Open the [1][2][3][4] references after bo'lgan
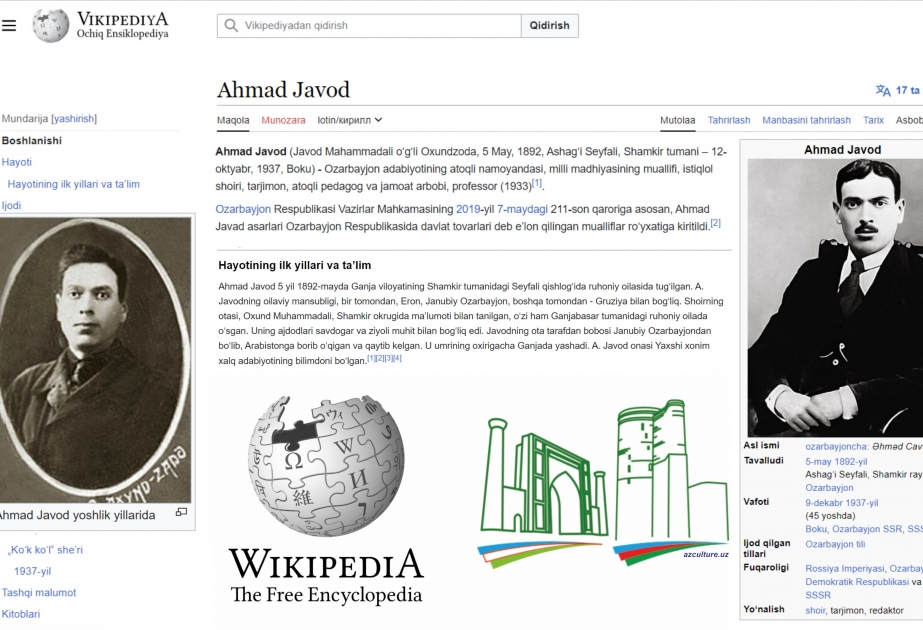The image size is (923, 630). coord(384,358)
